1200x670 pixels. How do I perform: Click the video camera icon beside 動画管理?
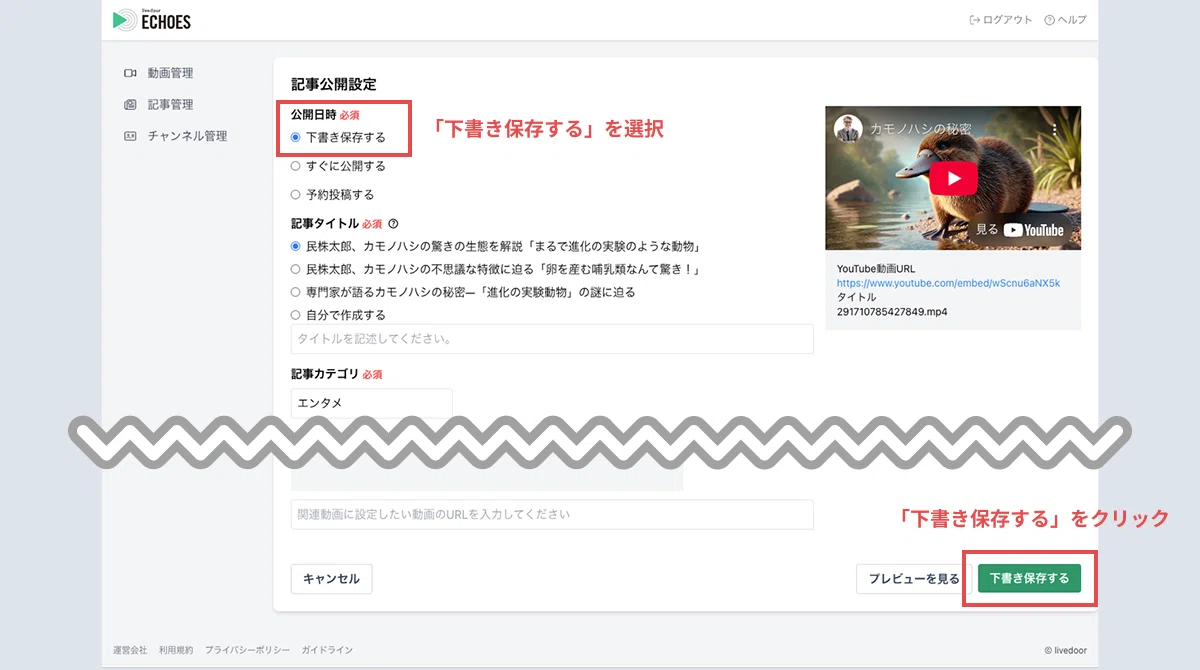click(x=130, y=73)
